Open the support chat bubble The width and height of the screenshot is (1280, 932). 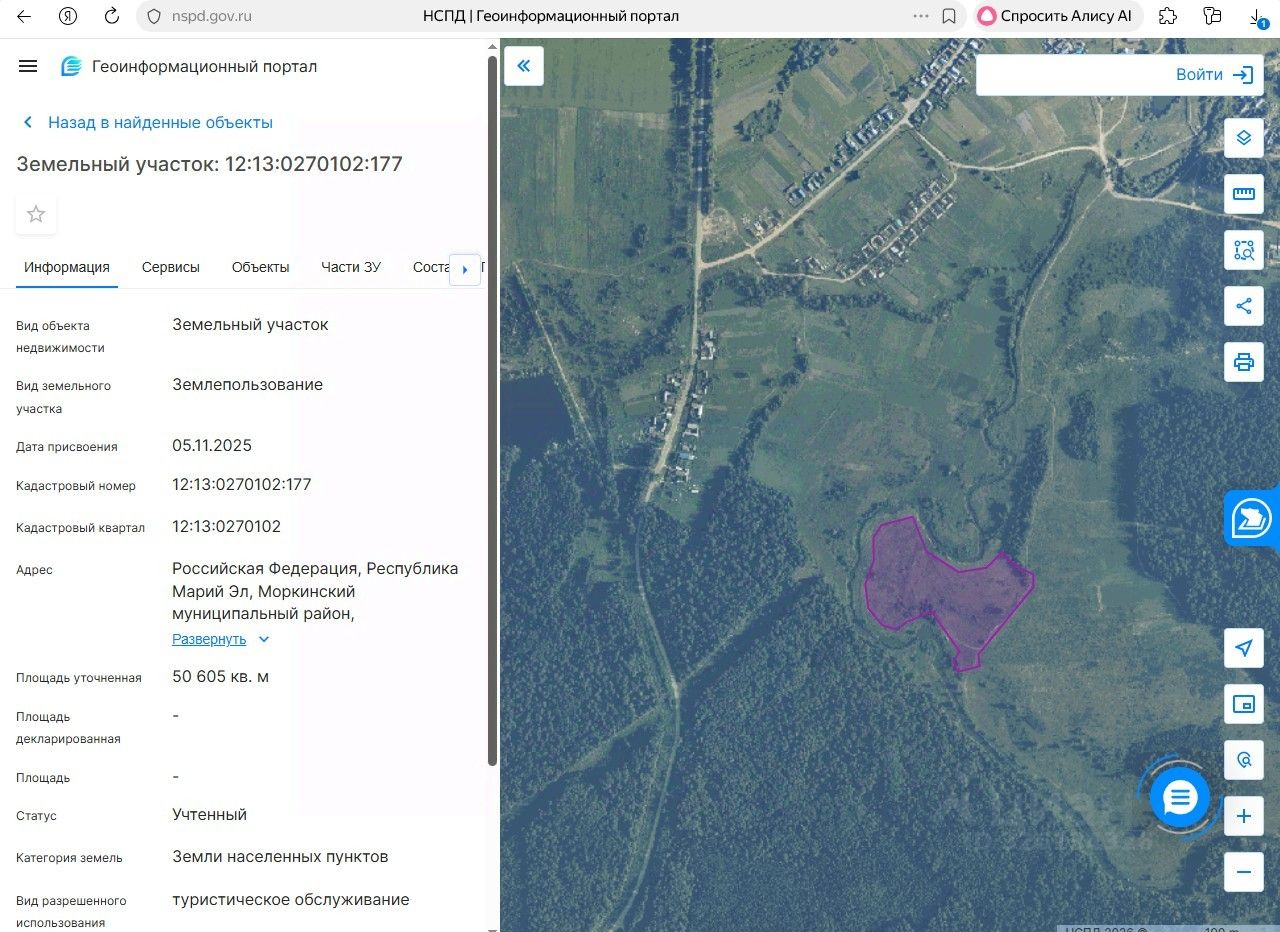(x=1180, y=797)
